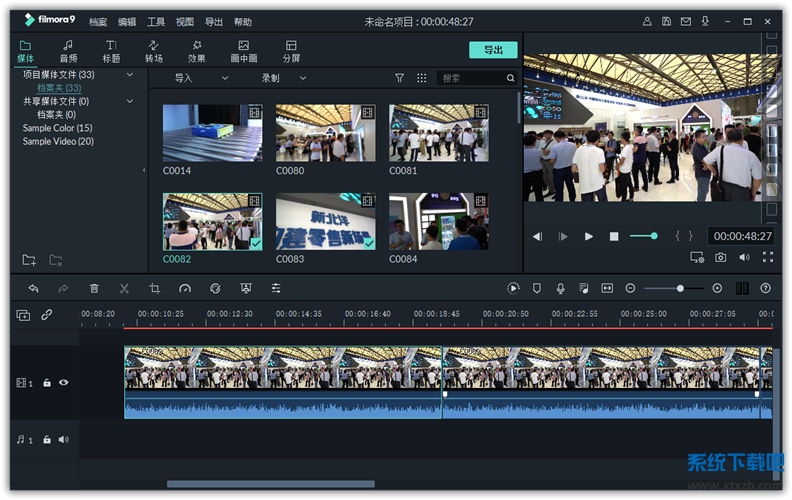
Task: Click the timeline zoom slider handle
Action: [x=680, y=288]
